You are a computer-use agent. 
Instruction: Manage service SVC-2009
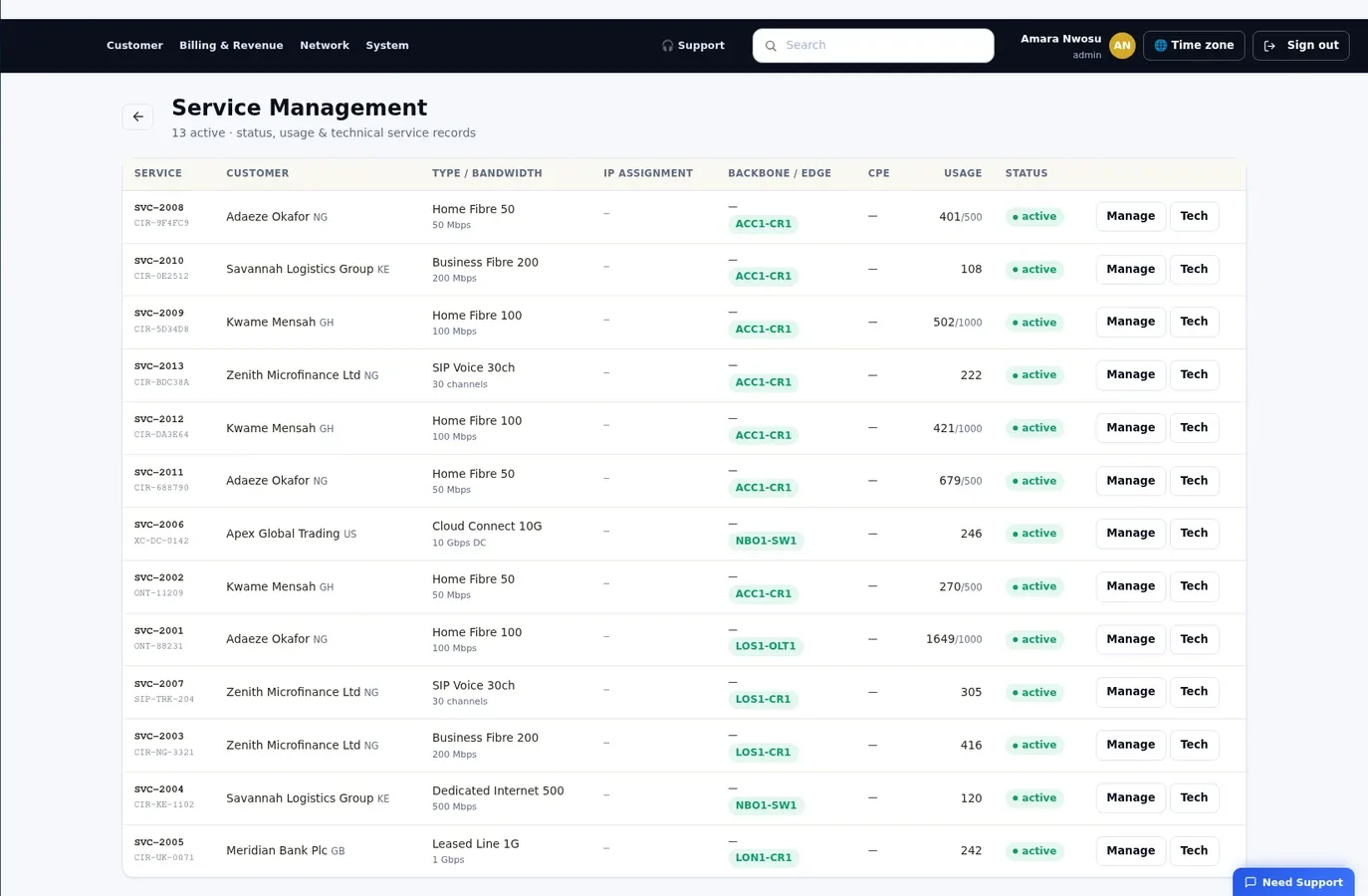(x=1130, y=322)
